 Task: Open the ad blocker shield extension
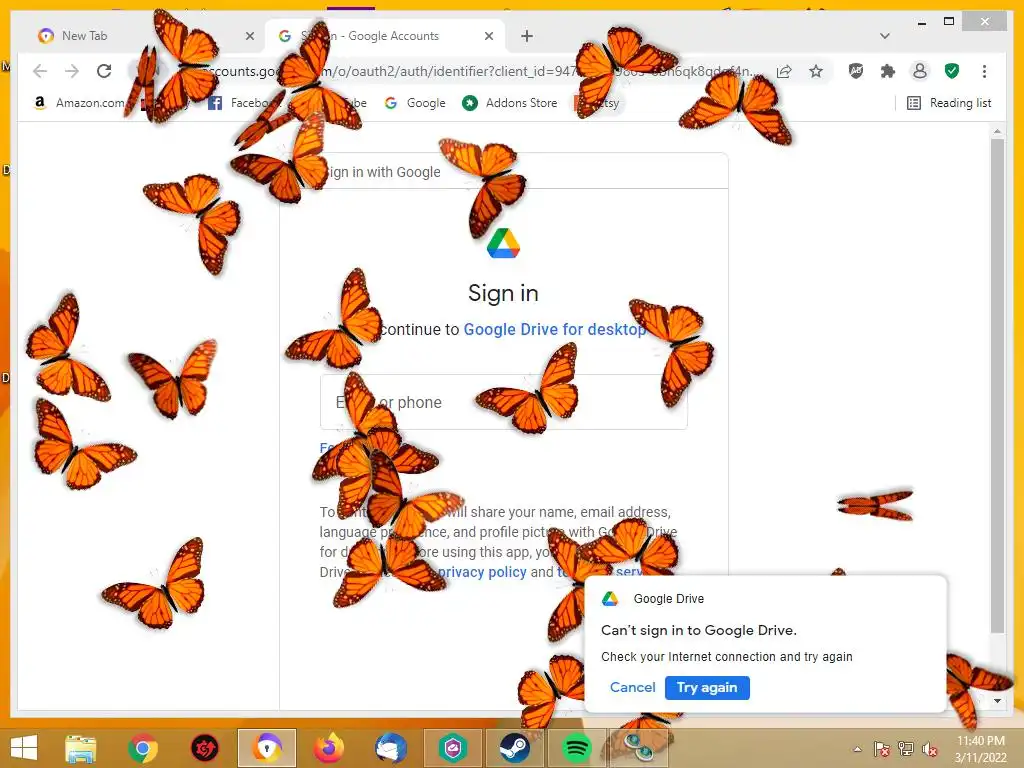pos(856,71)
